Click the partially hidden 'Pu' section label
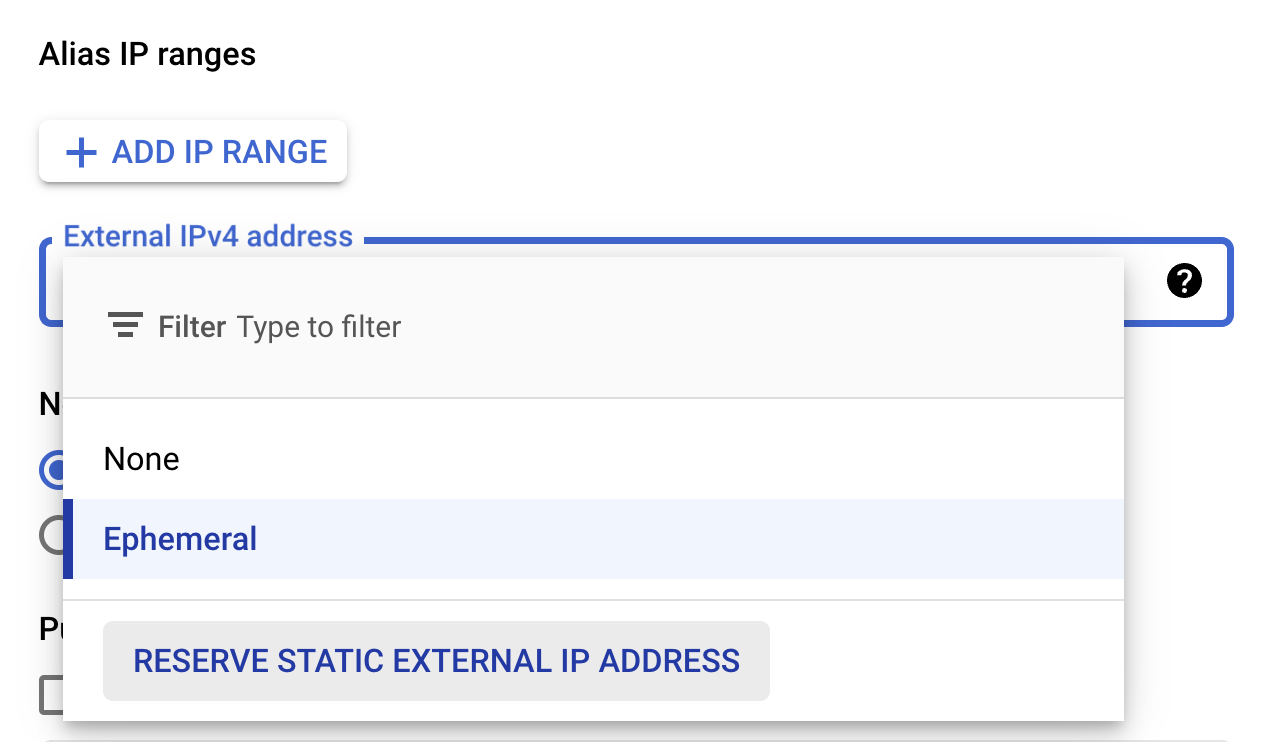The width and height of the screenshot is (1274, 742). [50, 629]
